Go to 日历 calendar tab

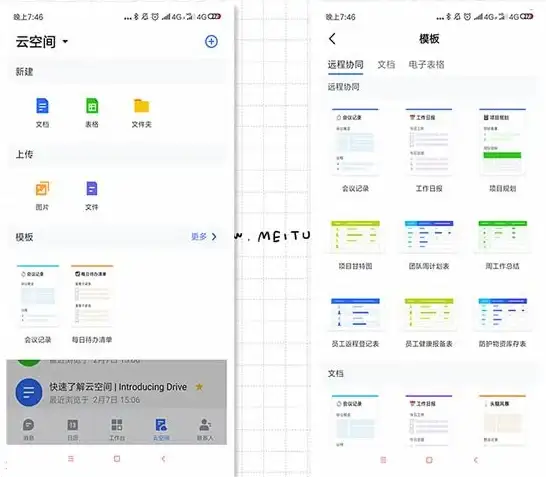click(72, 429)
